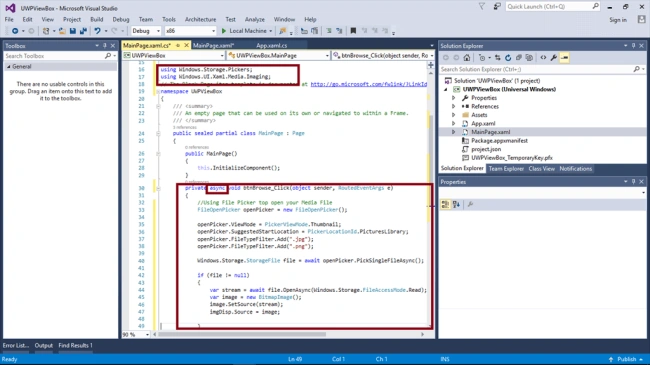Screen dimensions: 650x365
Task: Expand the MainPage.xaml node
Action: coord(454,132)
